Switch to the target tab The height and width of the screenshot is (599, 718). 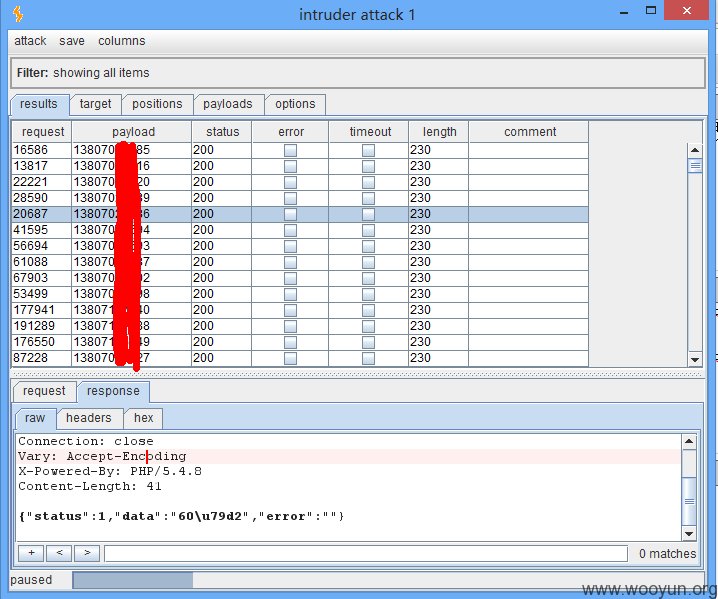coord(95,104)
